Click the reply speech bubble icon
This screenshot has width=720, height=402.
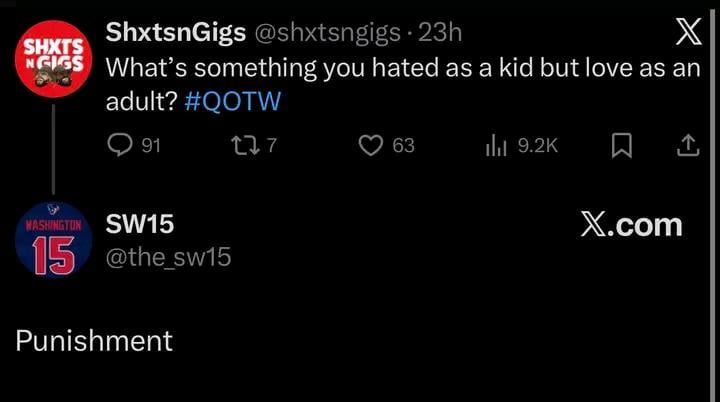[x=120, y=146]
